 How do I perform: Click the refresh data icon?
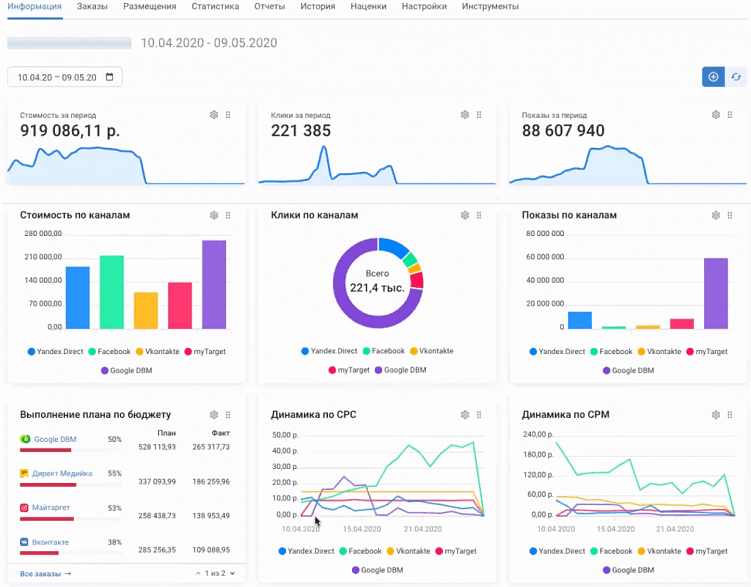(x=736, y=77)
